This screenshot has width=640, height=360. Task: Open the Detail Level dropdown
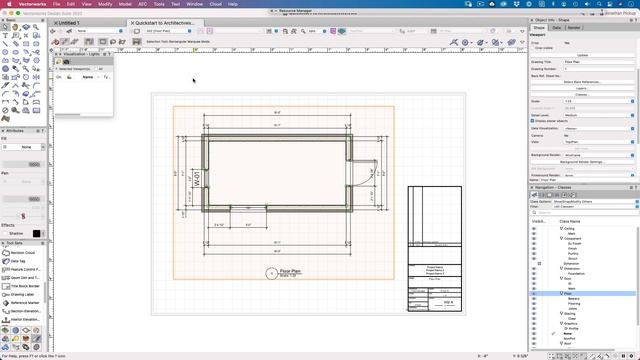pos(599,115)
